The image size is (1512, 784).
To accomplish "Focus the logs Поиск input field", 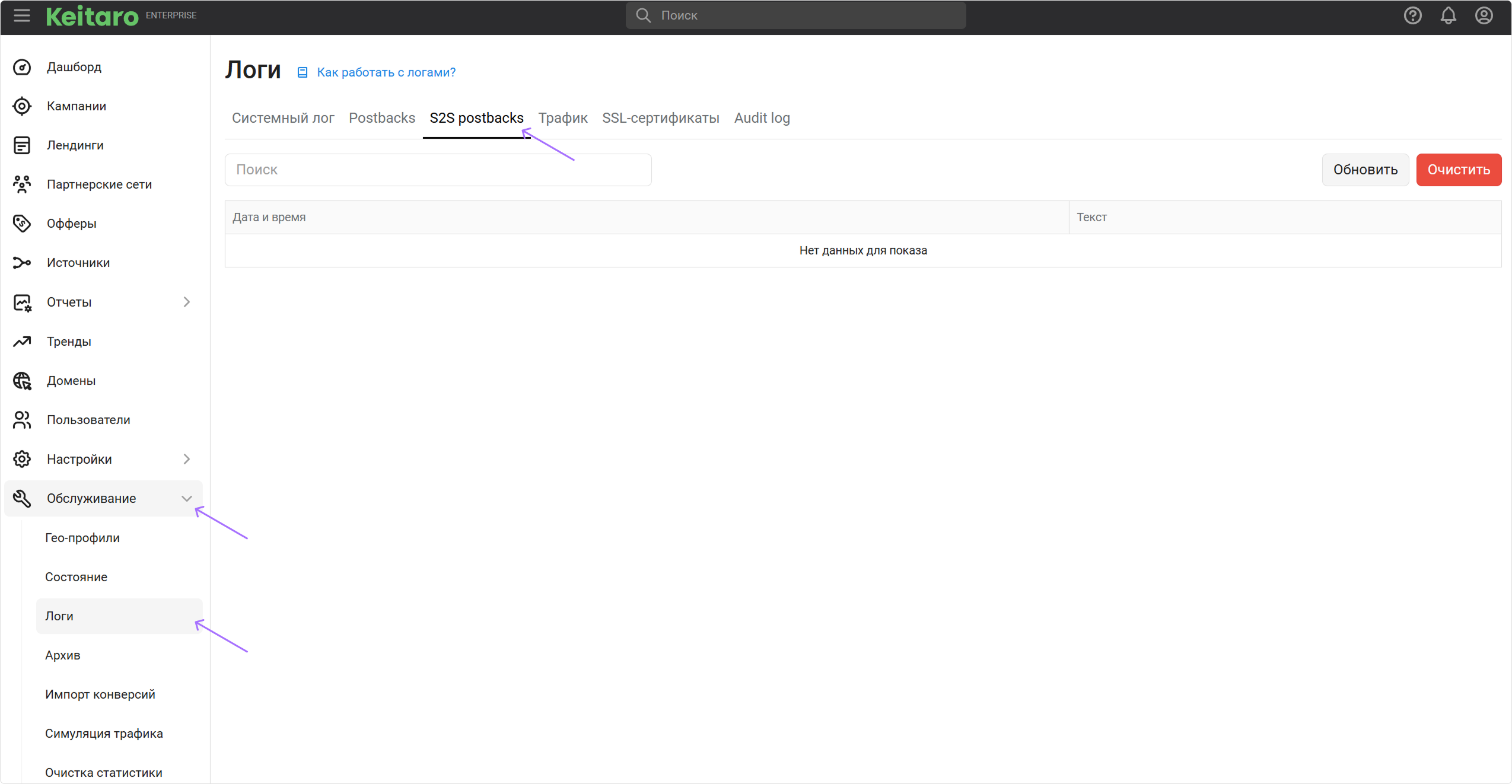I will (x=438, y=170).
